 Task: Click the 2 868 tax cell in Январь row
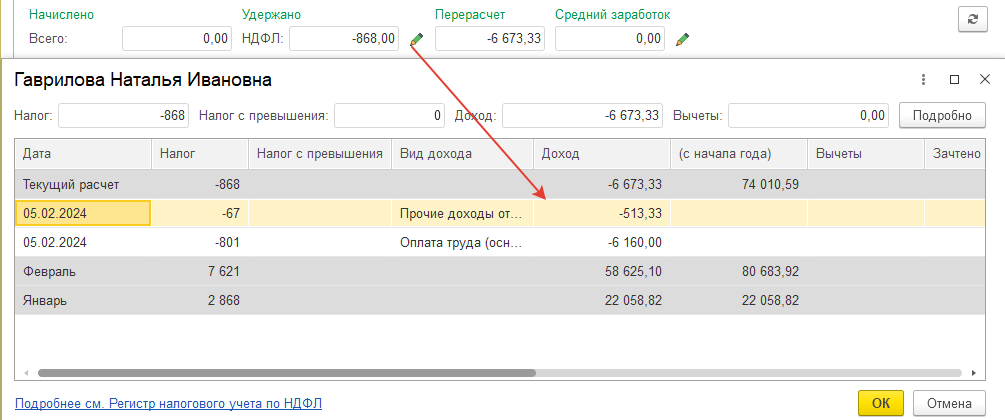(200, 301)
